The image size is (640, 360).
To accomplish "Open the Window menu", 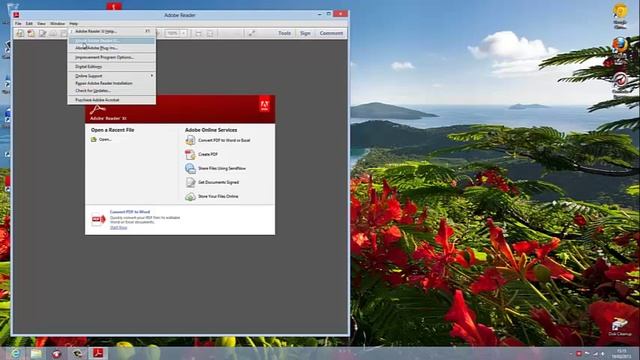I will pyautogui.click(x=58, y=24).
